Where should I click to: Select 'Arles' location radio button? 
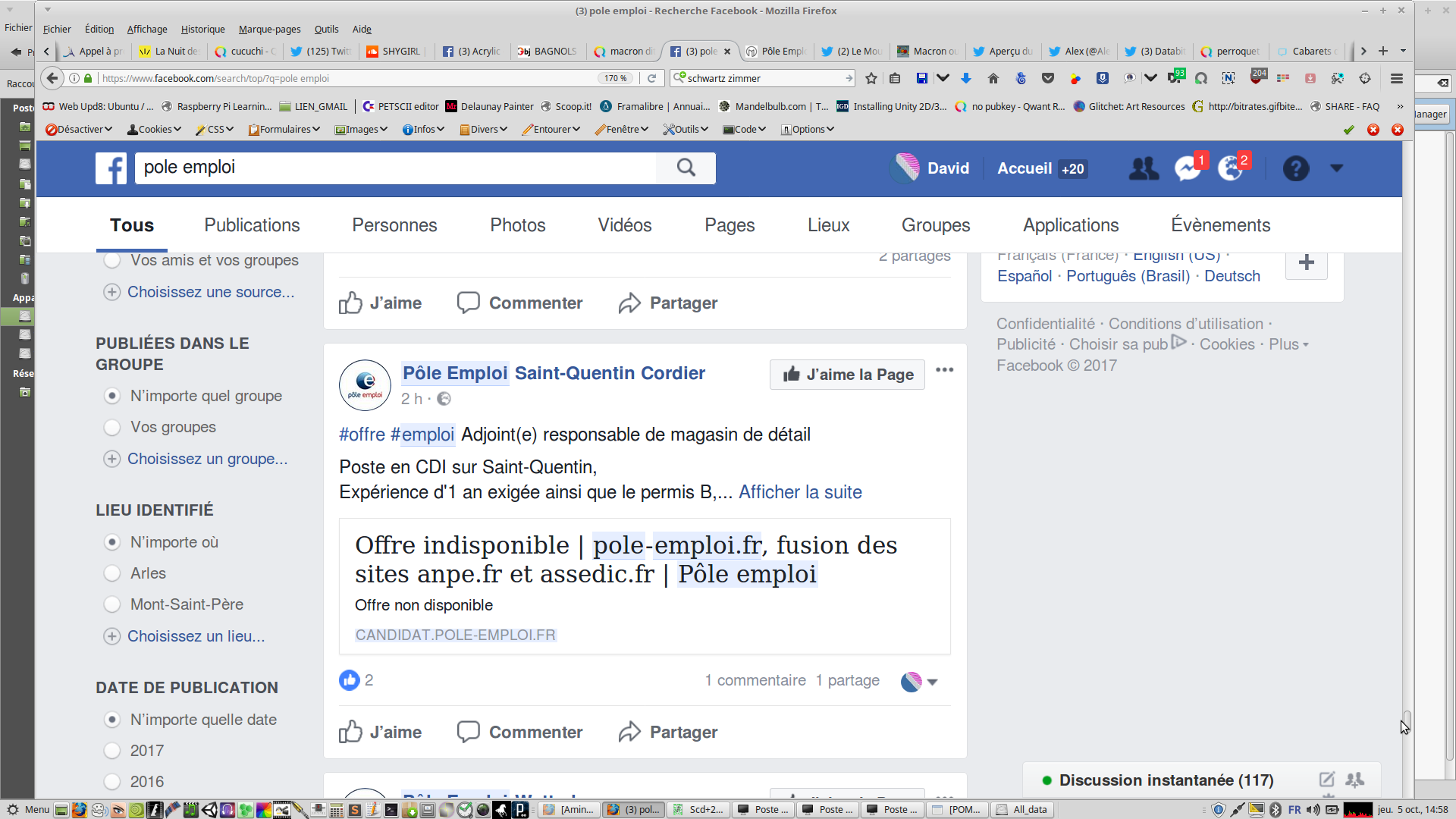(112, 574)
